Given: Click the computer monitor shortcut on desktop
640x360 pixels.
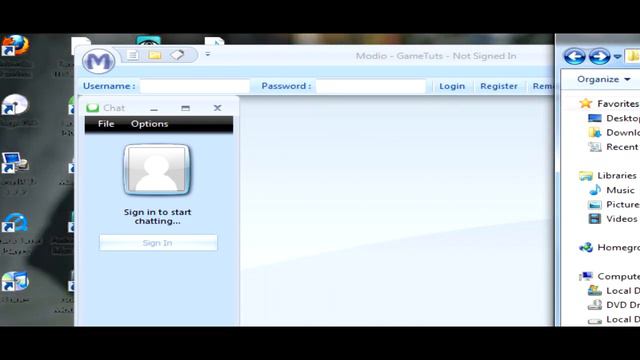Looking at the screenshot, I should tap(15, 163).
